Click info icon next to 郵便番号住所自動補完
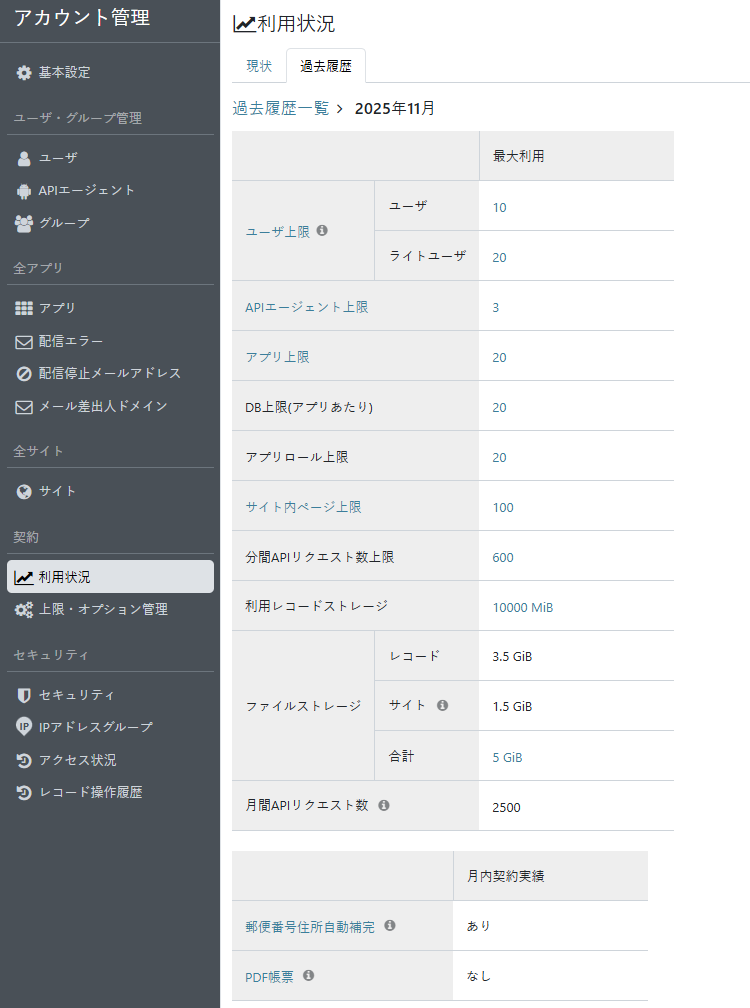The image size is (750, 1008). [x=390, y=926]
